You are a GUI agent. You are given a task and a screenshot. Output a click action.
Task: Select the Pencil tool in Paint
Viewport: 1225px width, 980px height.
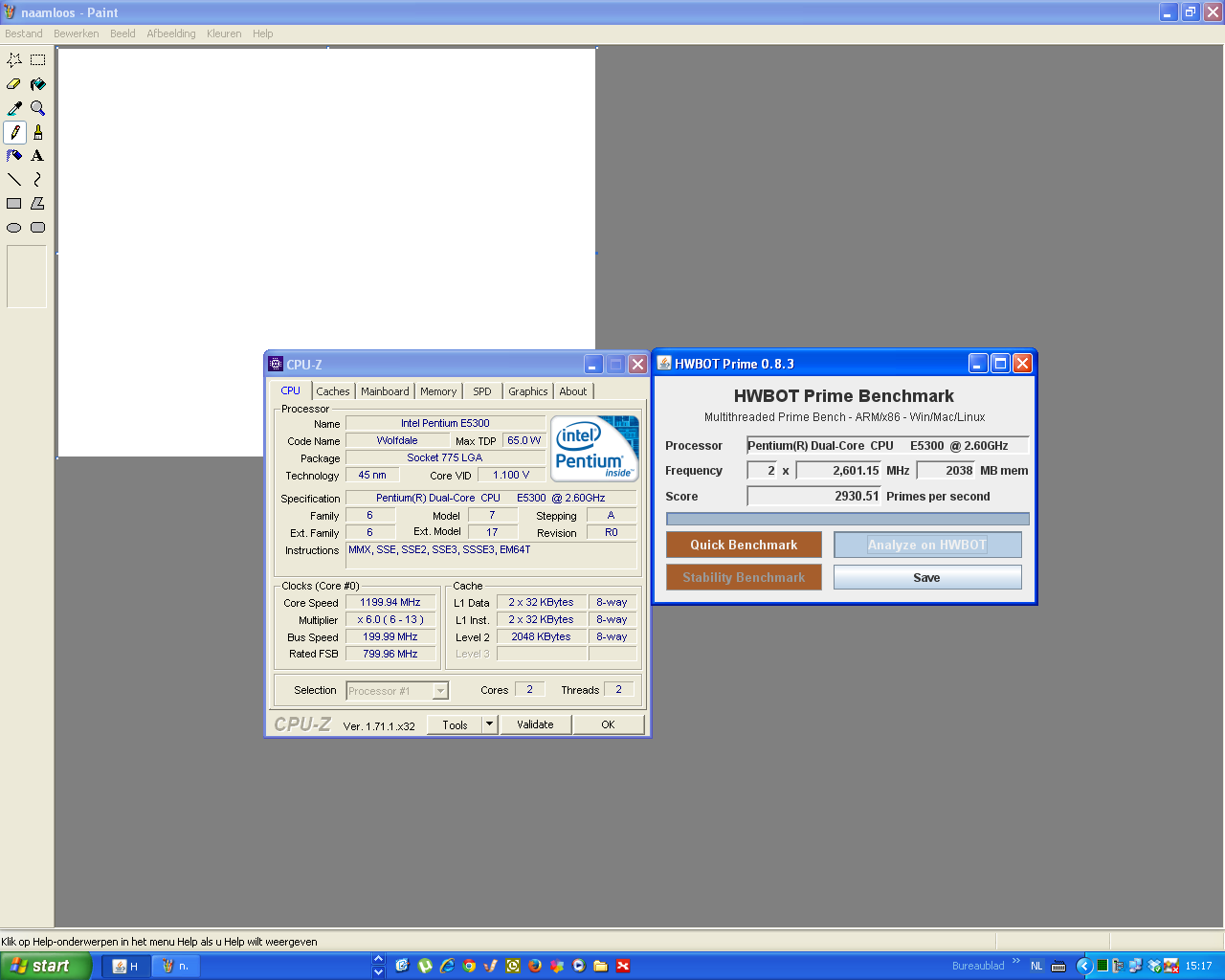coord(14,132)
